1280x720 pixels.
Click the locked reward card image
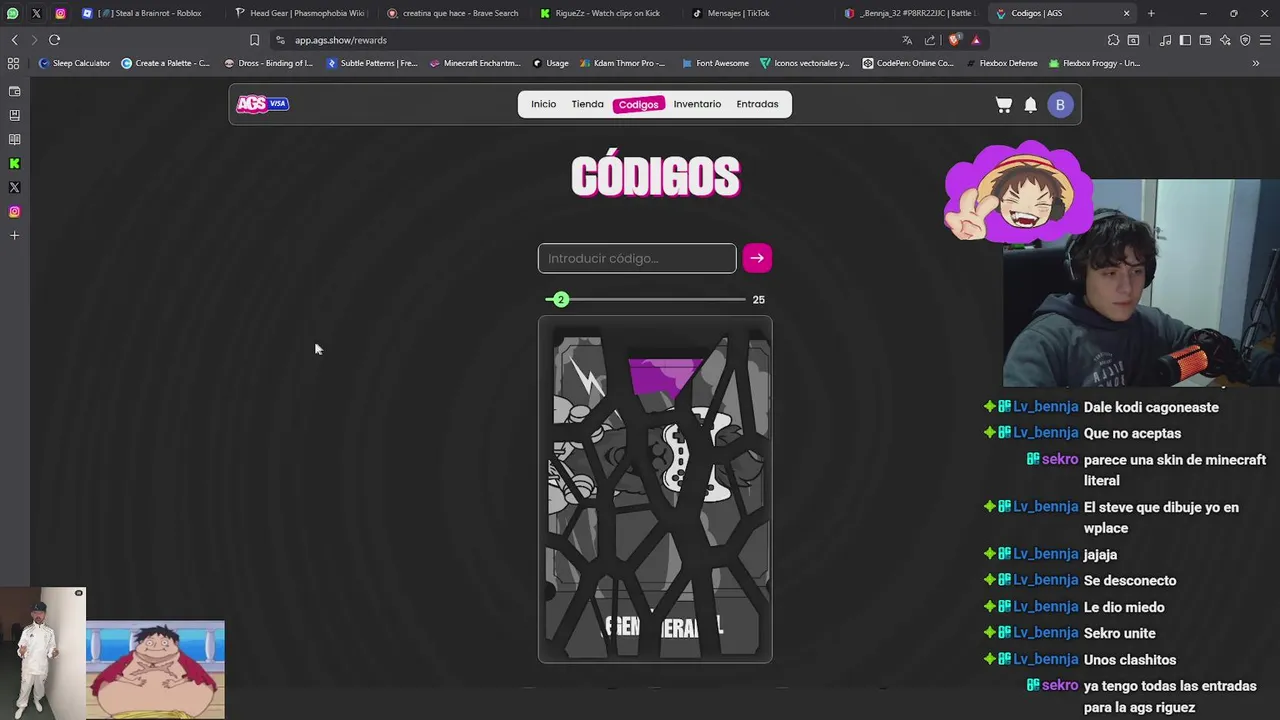(655, 490)
